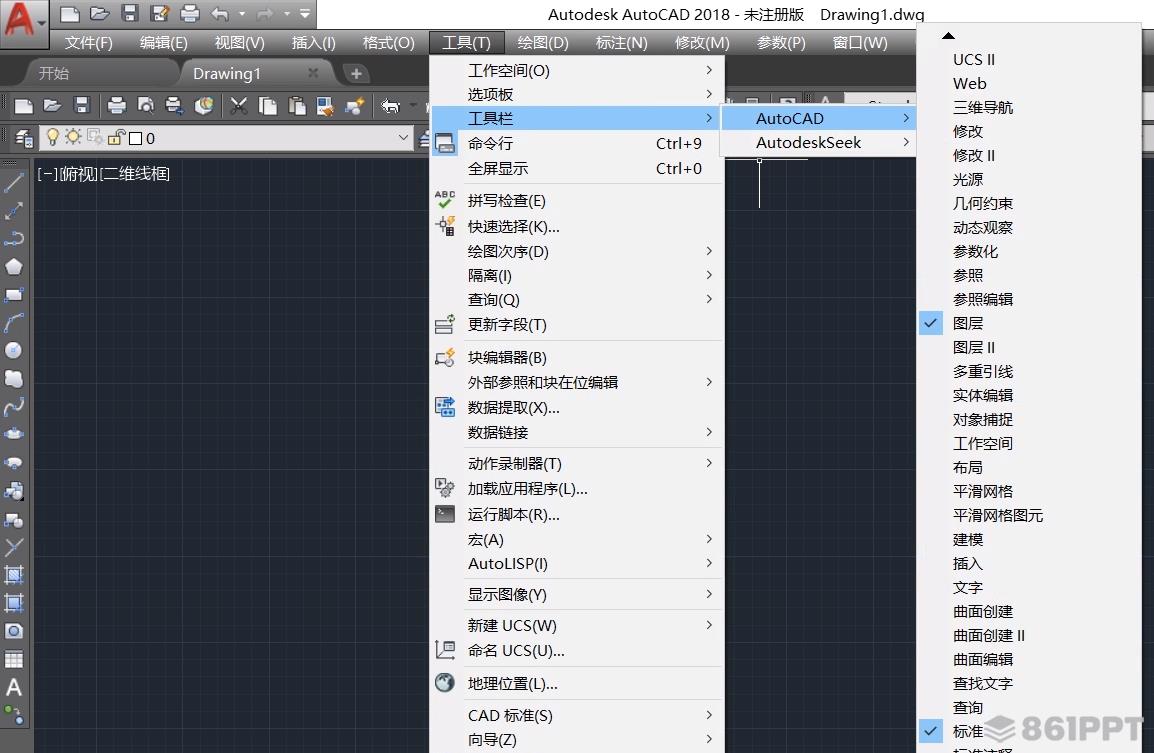Viewport: 1154px width, 753px height.
Task: Open the AutoCAD application menu button
Action: click(x=24, y=22)
